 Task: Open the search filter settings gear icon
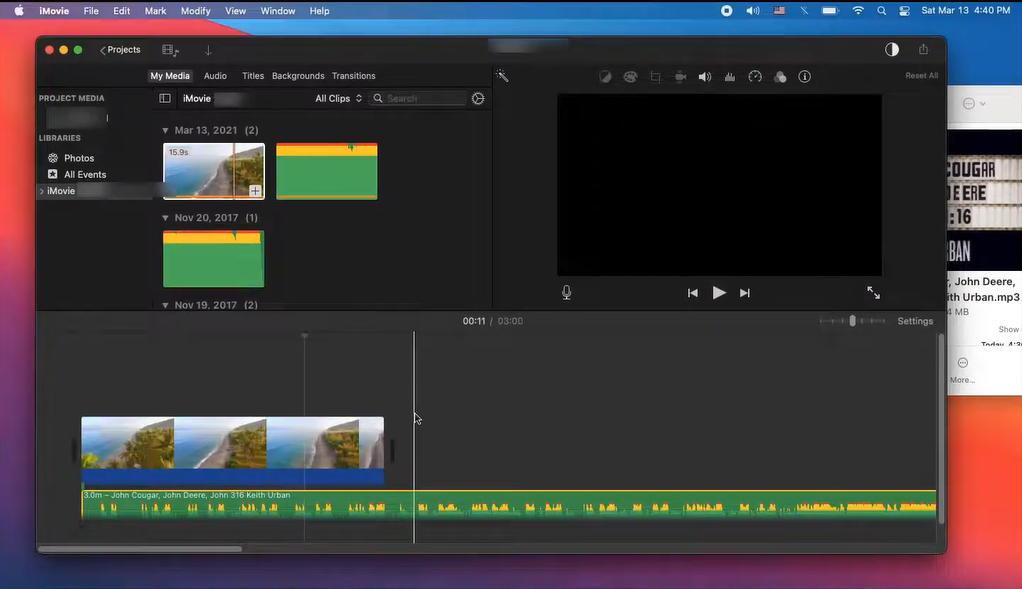pyautogui.click(x=477, y=98)
